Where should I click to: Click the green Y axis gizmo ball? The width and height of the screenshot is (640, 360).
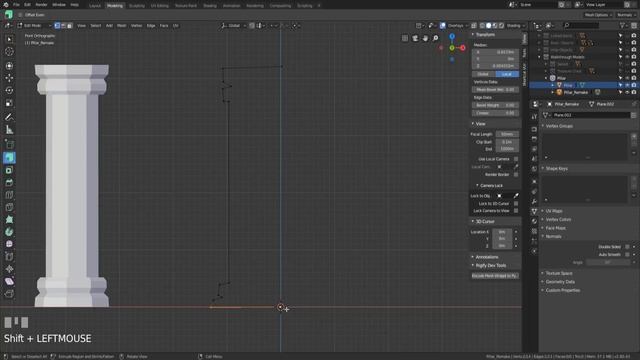(452, 48)
